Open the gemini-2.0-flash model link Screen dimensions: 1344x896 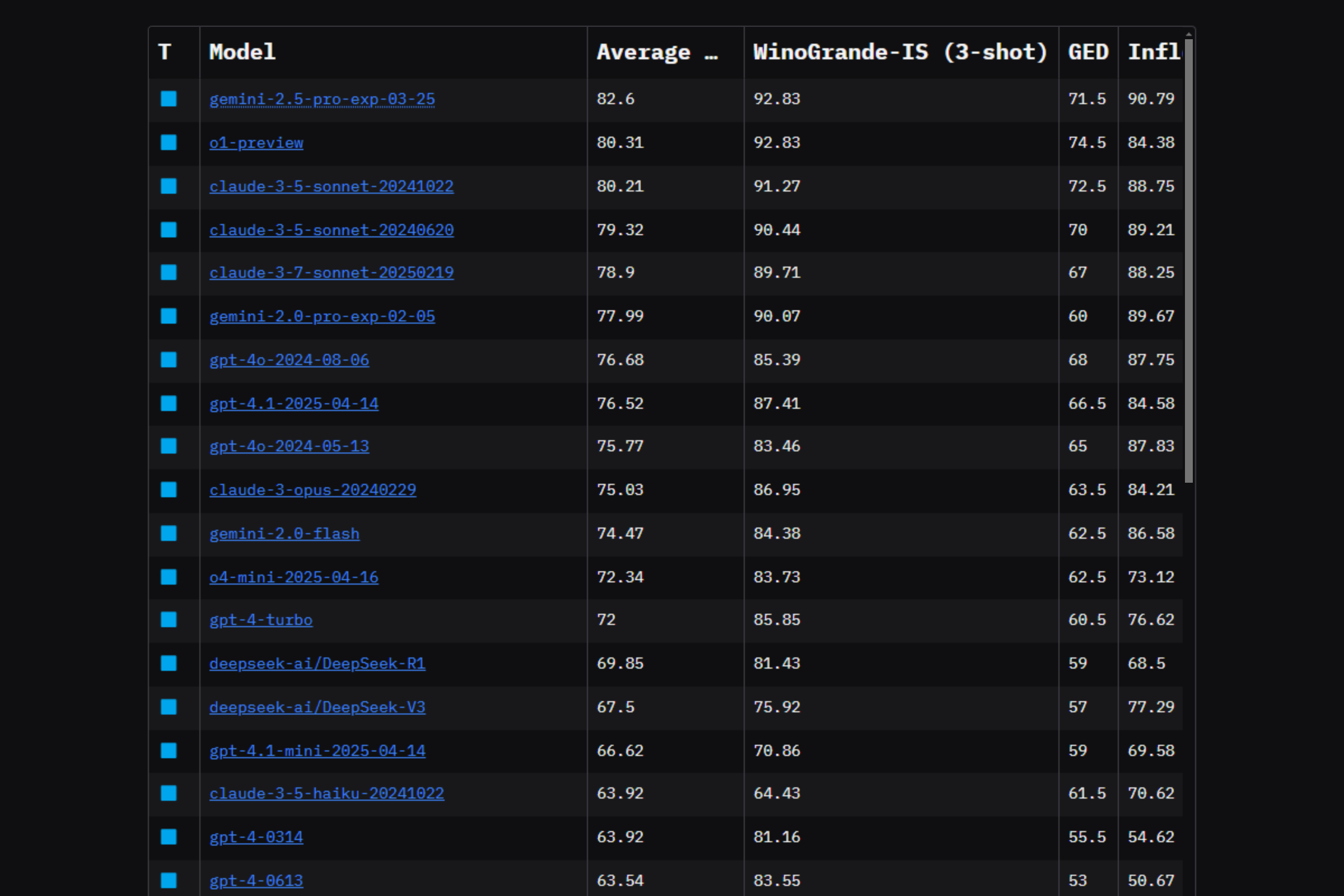[284, 534]
